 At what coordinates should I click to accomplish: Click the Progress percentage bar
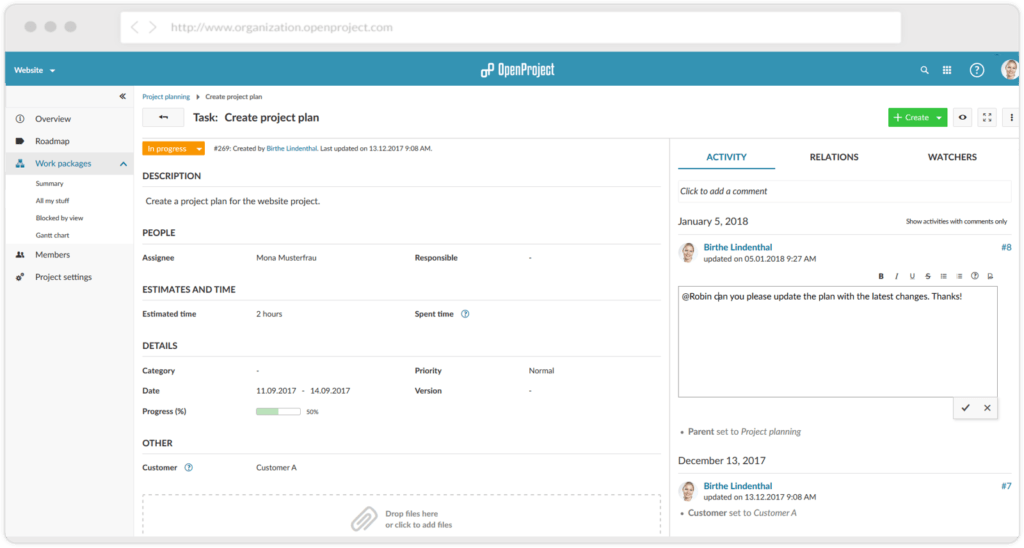pyautogui.click(x=278, y=412)
